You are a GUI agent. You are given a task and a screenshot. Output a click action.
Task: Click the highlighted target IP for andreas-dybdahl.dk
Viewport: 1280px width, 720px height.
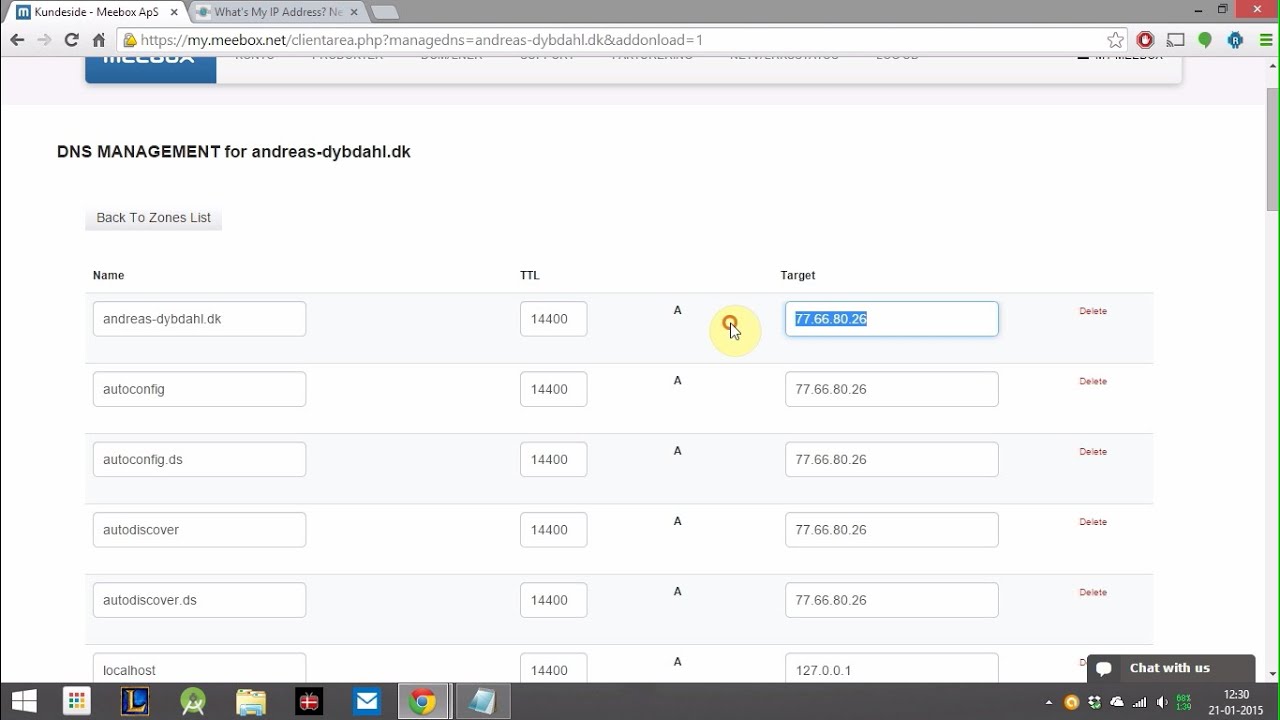(x=891, y=319)
